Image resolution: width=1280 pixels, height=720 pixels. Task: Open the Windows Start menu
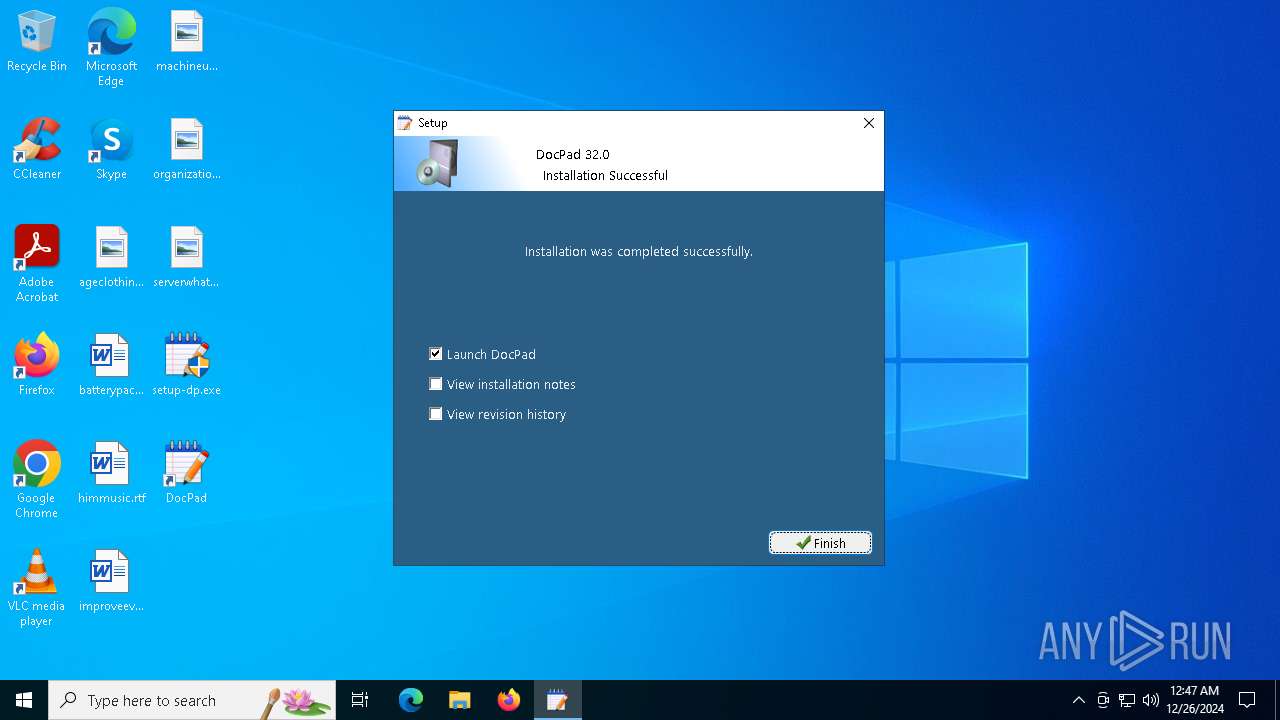24,700
